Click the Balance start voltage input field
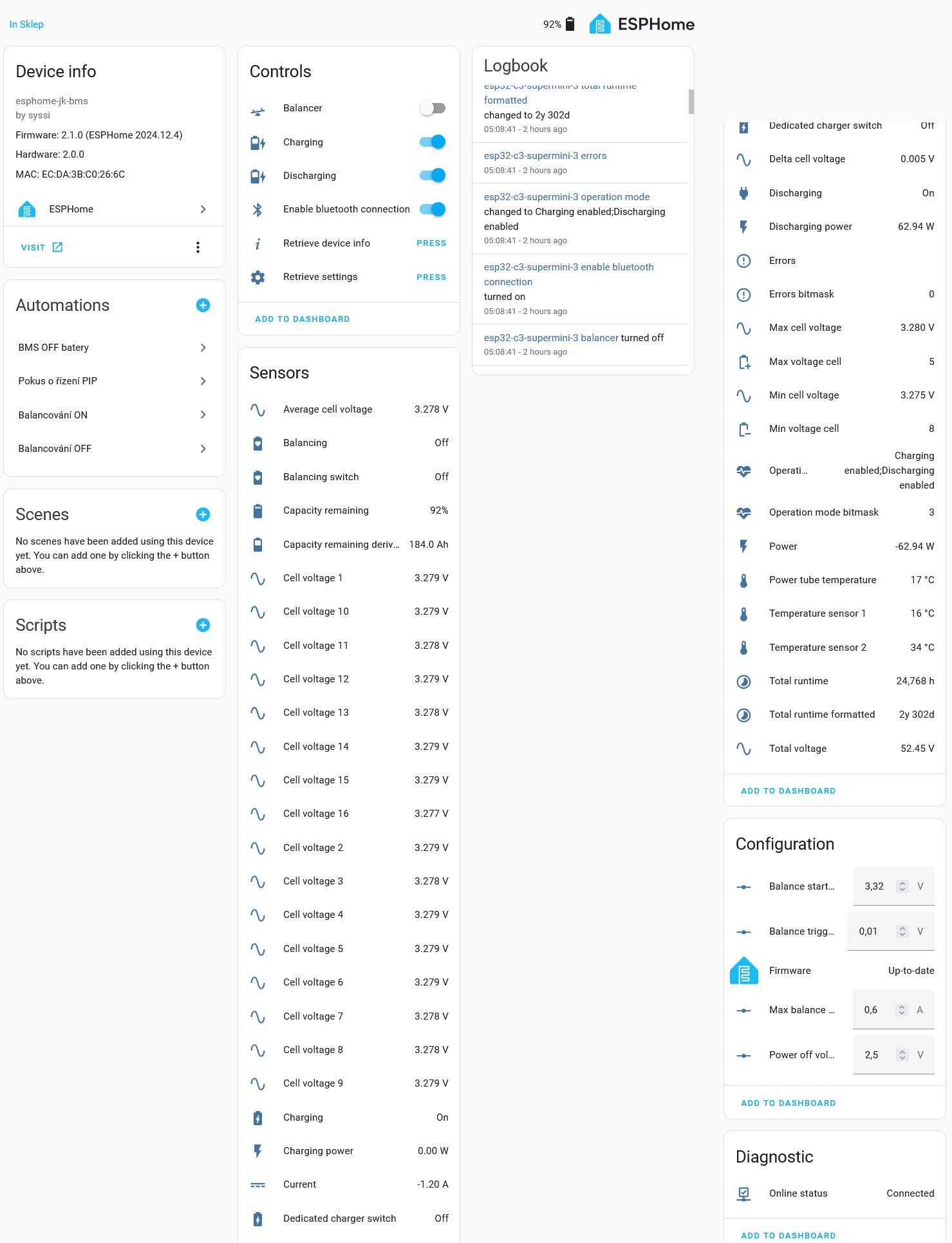This screenshot has width=952, height=1243. pyautogui.click(x=893, y=886)
